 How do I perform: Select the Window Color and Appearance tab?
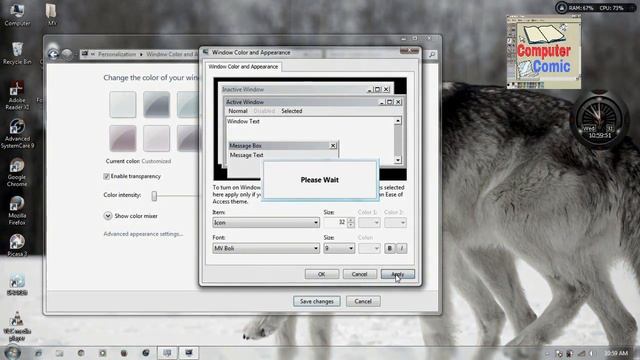[243, 67]
